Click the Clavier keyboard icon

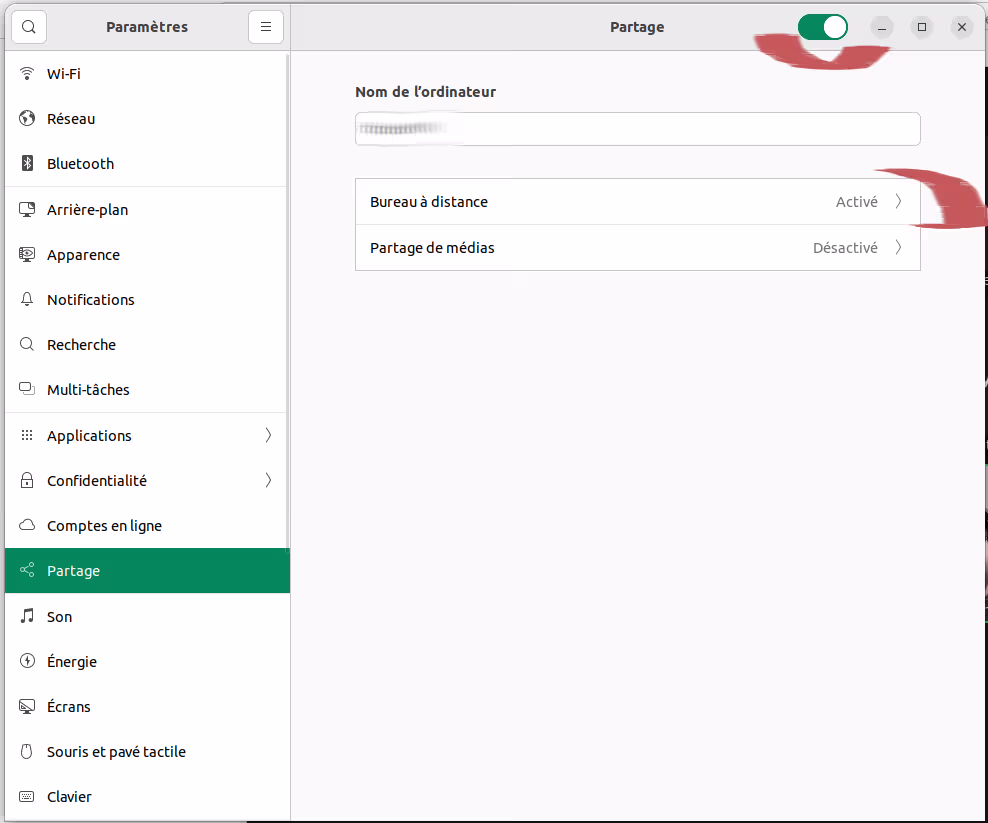[x=27, y=797]
